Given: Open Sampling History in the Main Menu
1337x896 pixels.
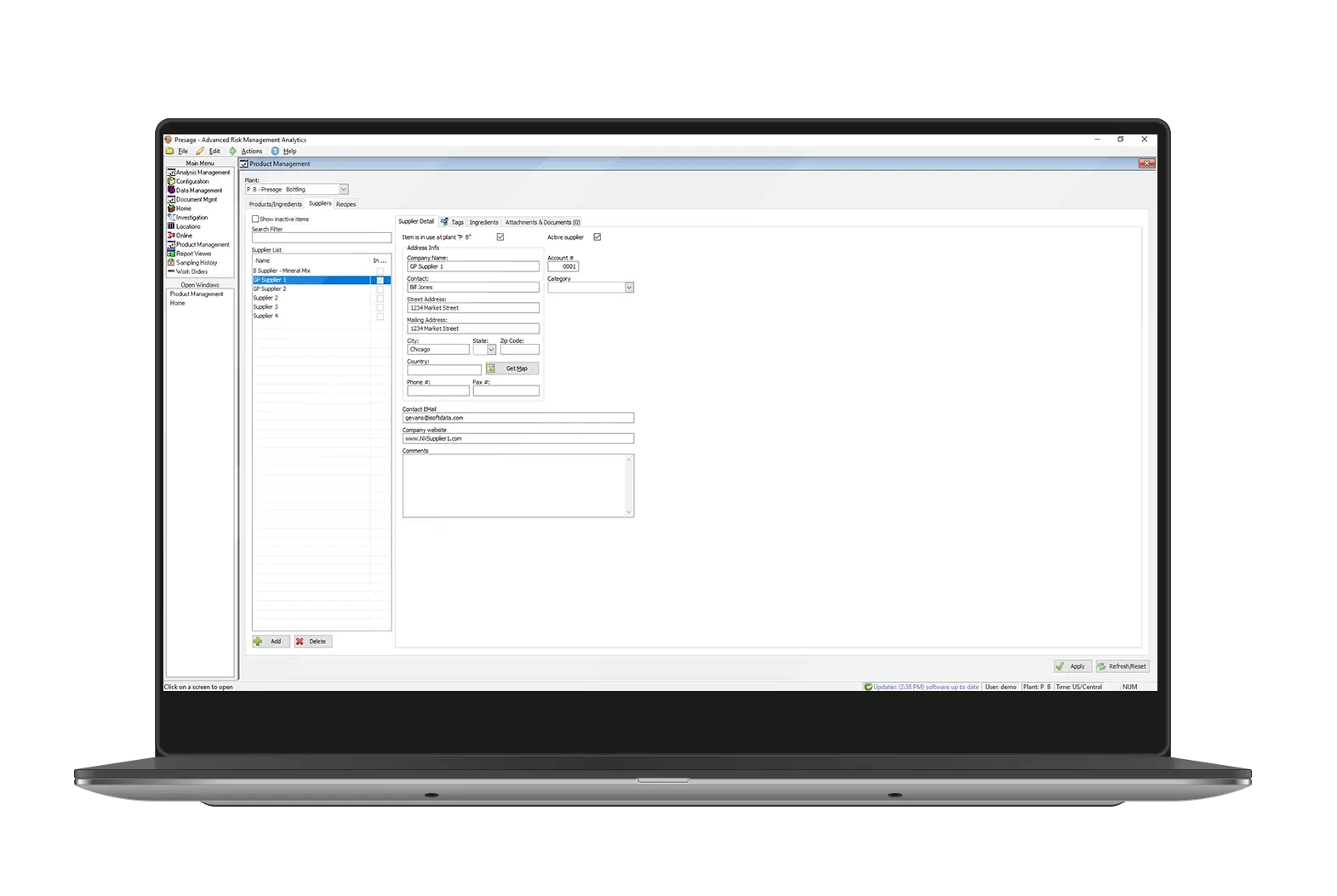Looking at the screenshot, I should [x=192, y=263].
